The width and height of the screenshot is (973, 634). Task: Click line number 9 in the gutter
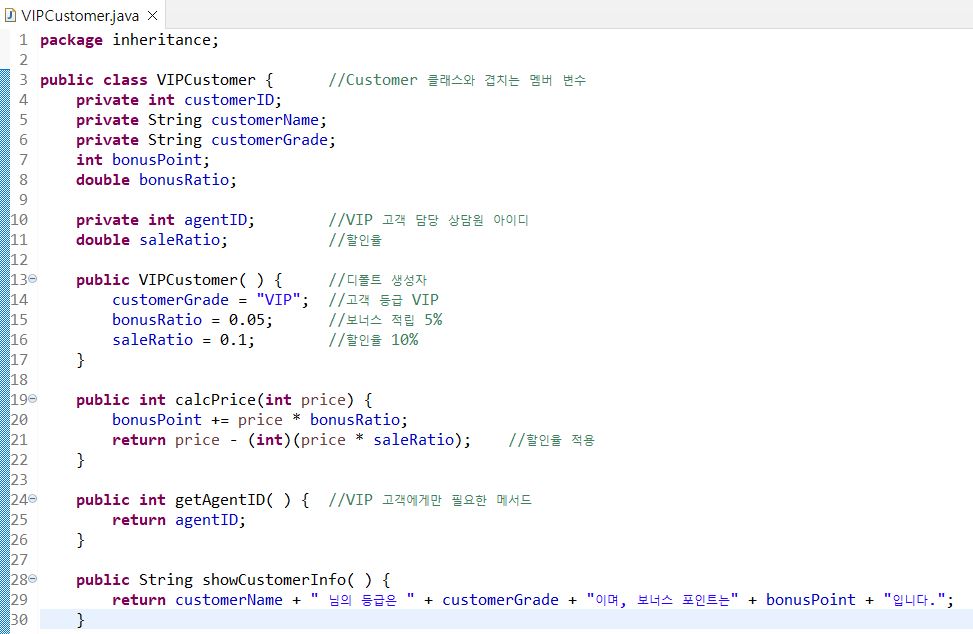(x=23, y=200)
